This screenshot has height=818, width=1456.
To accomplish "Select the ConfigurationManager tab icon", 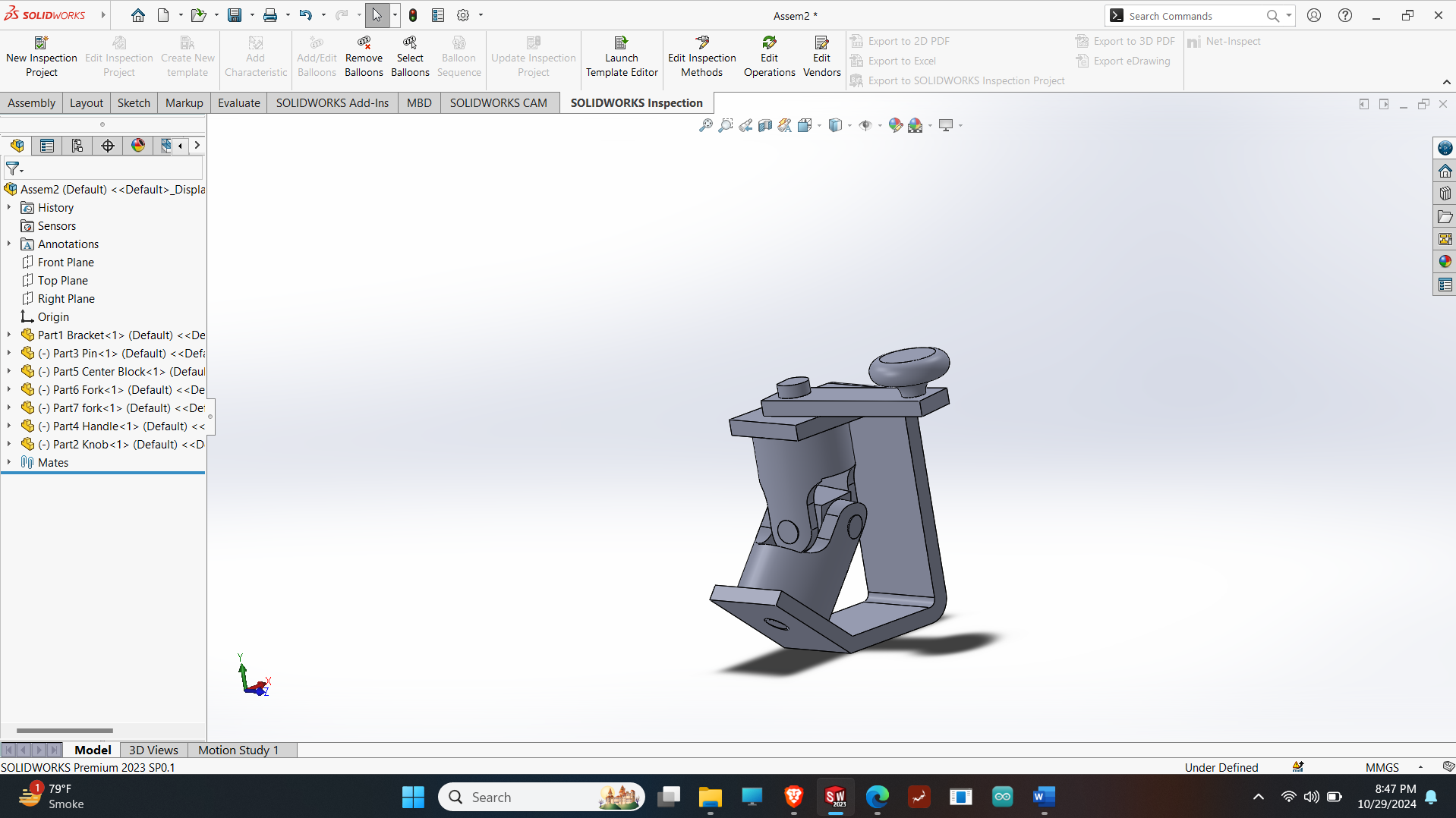I will (x=77, y=146).
